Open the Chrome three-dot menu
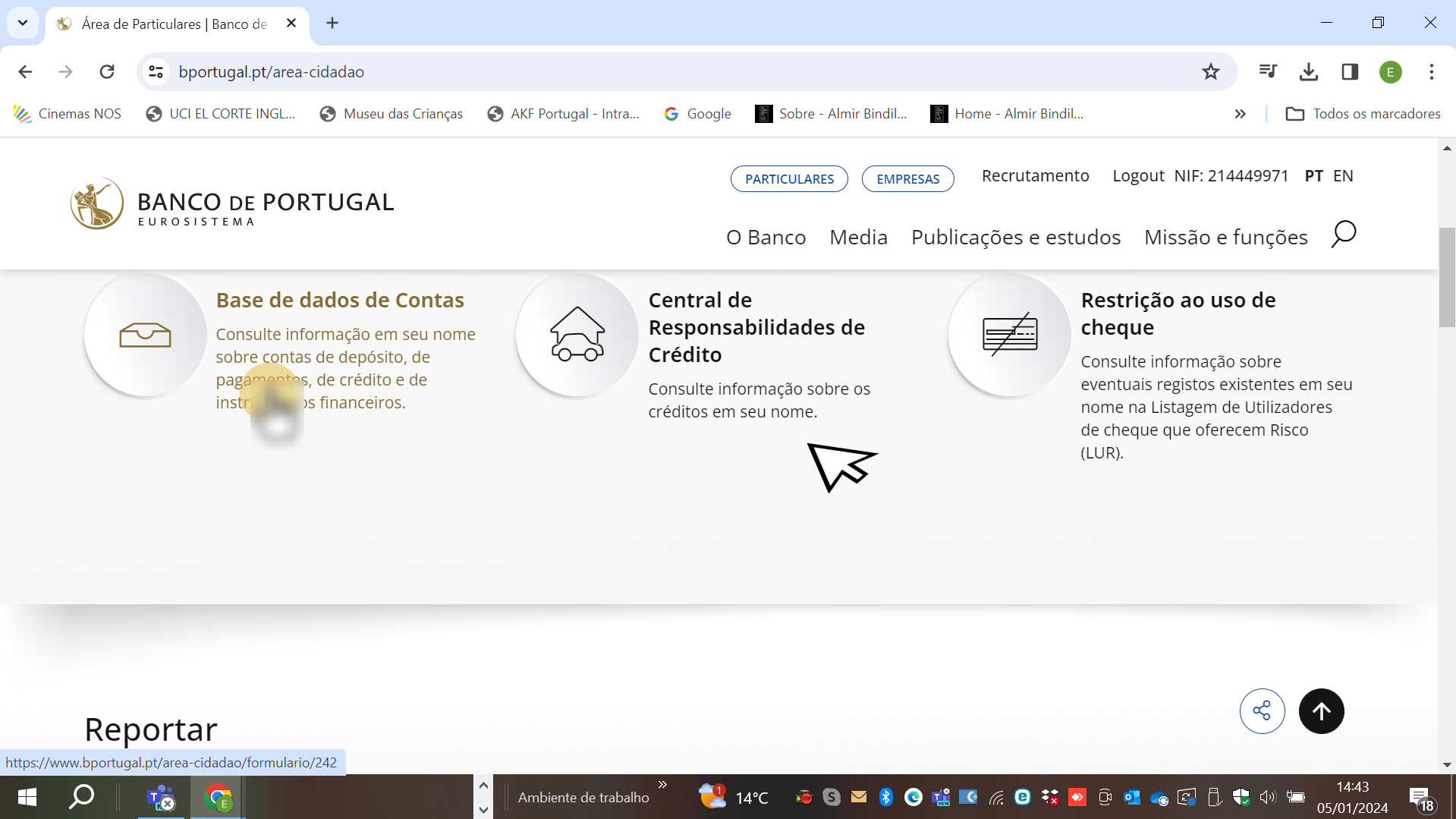Screen dimensions: 1456x819 pyautogui.click(x=1431, y=72)
